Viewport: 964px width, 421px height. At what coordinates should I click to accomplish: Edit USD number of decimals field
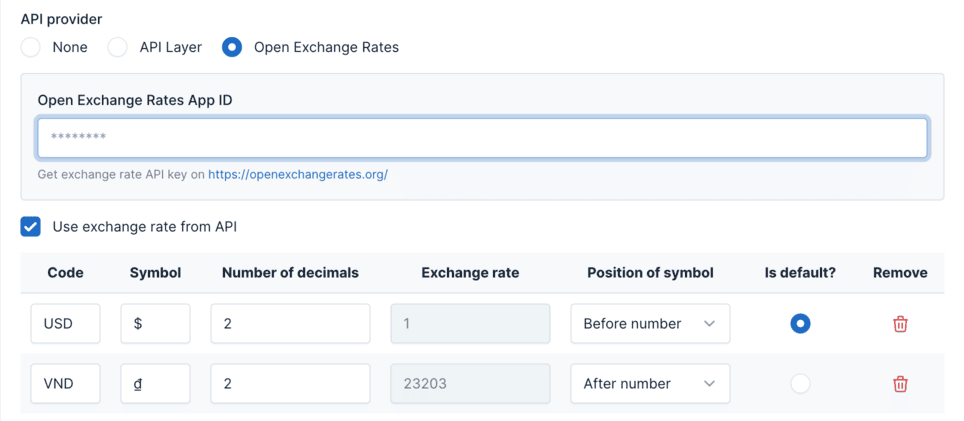coord(290,323)
